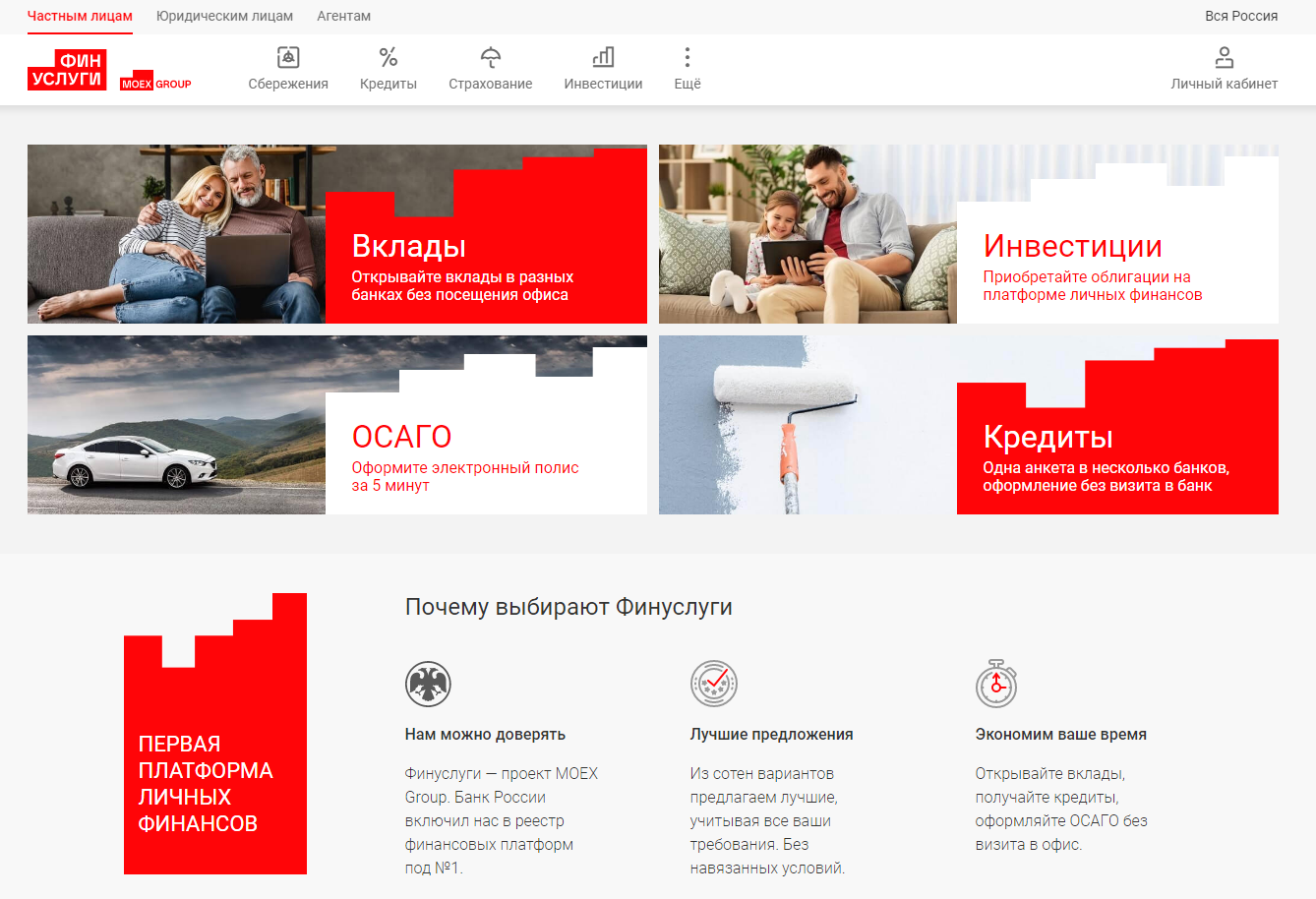Open the Инвестиции chart icon
Screen dimensions: 1316x899
pos(603,58)
